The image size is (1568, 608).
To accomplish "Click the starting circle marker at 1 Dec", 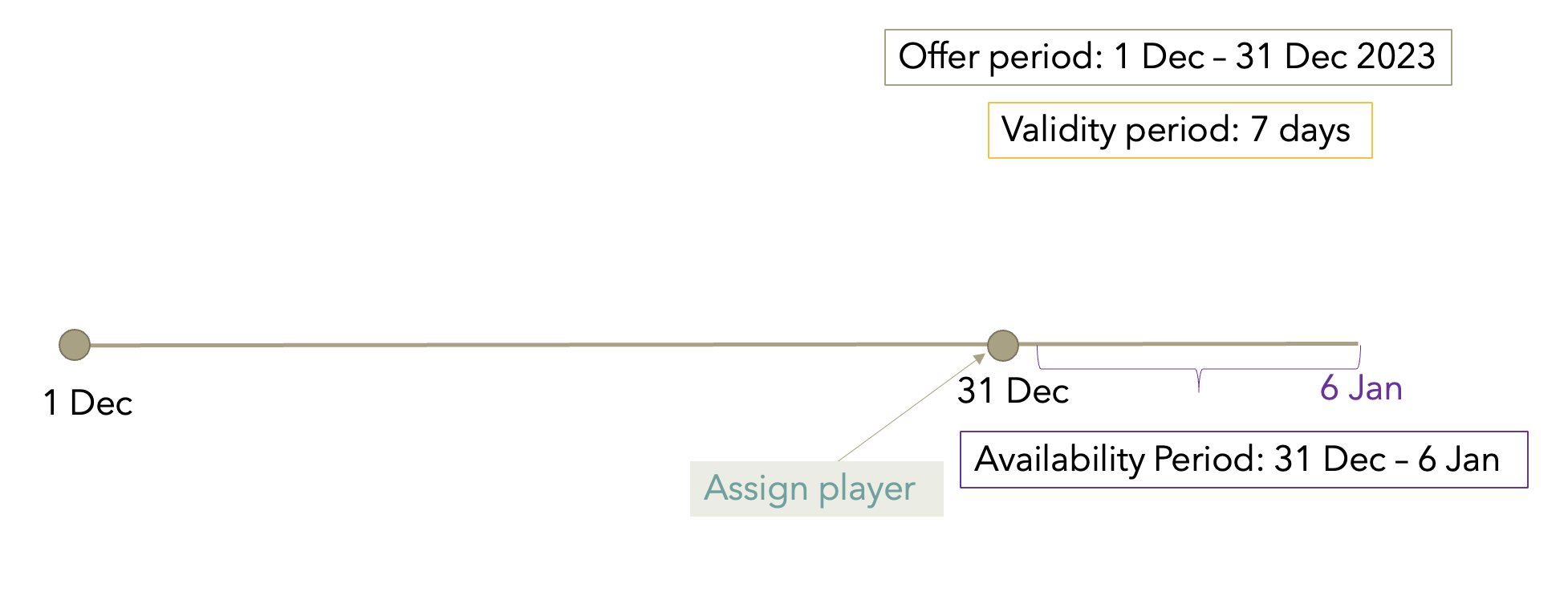I will point(75,345).
